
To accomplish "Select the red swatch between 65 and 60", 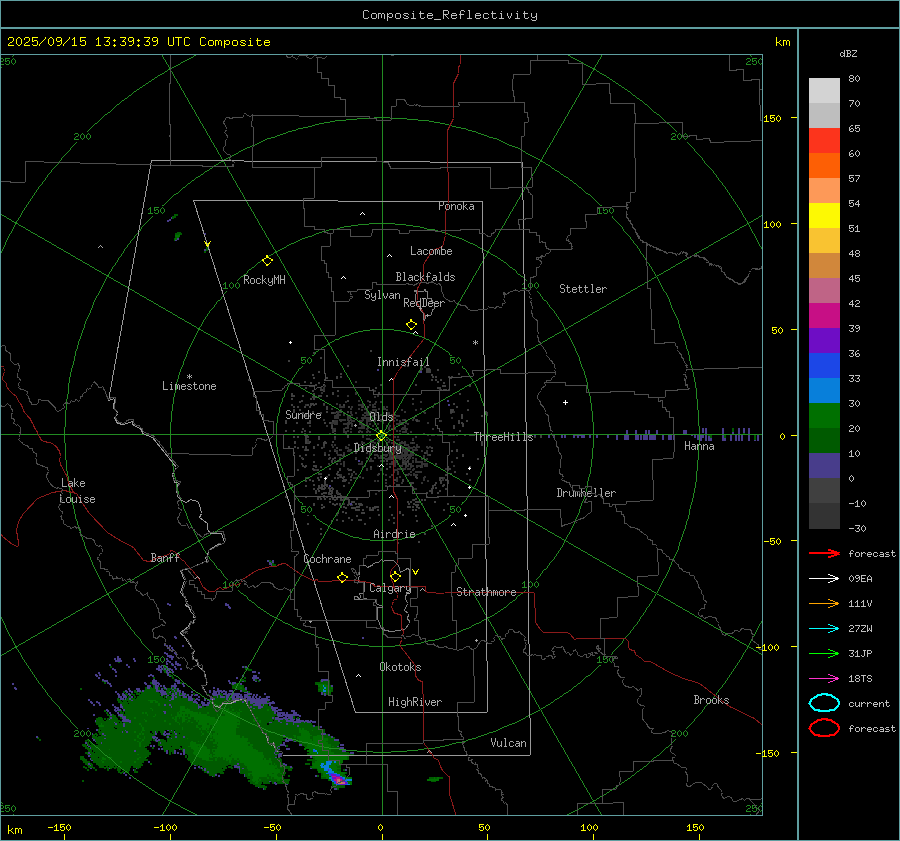I will [824, 141].
